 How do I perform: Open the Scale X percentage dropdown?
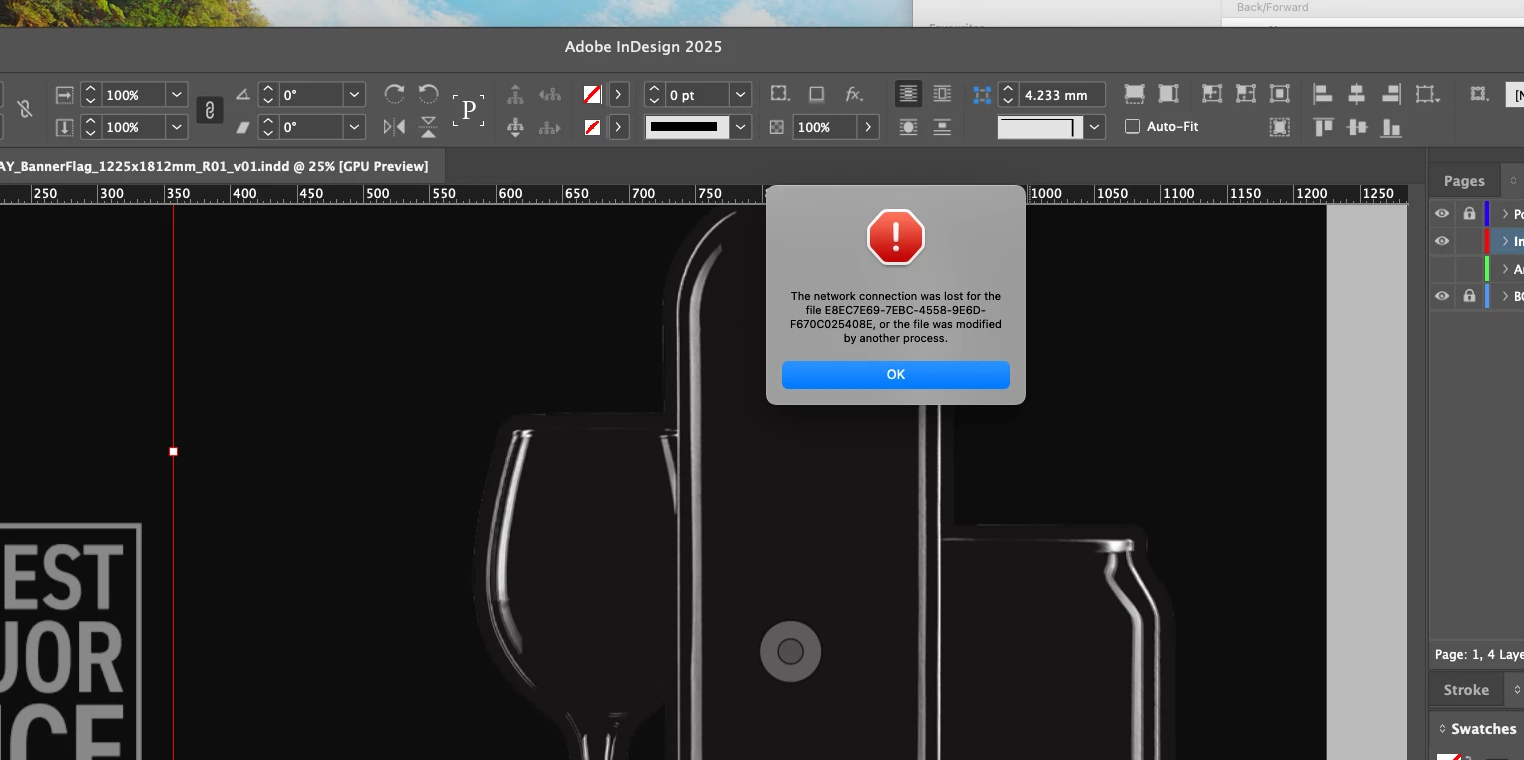point(177,95)
